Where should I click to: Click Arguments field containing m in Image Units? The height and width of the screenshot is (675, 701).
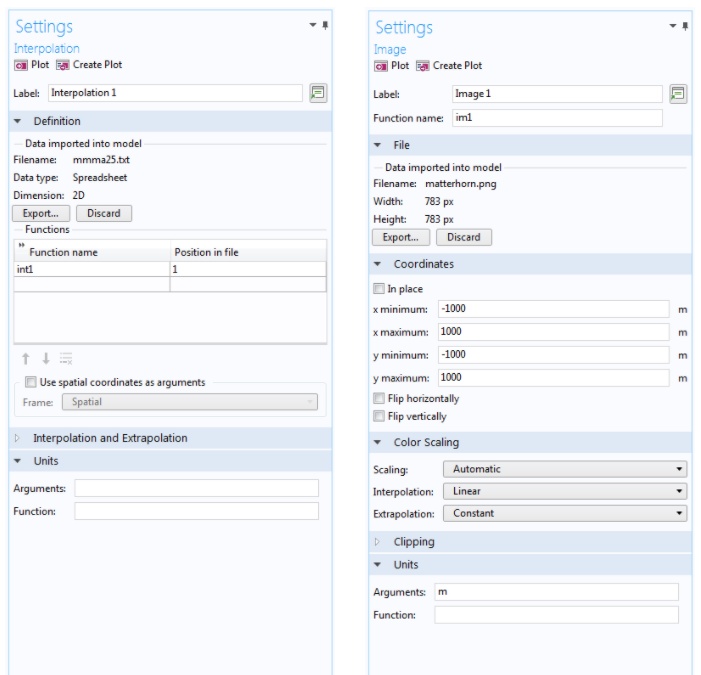[x=556, y=592]
